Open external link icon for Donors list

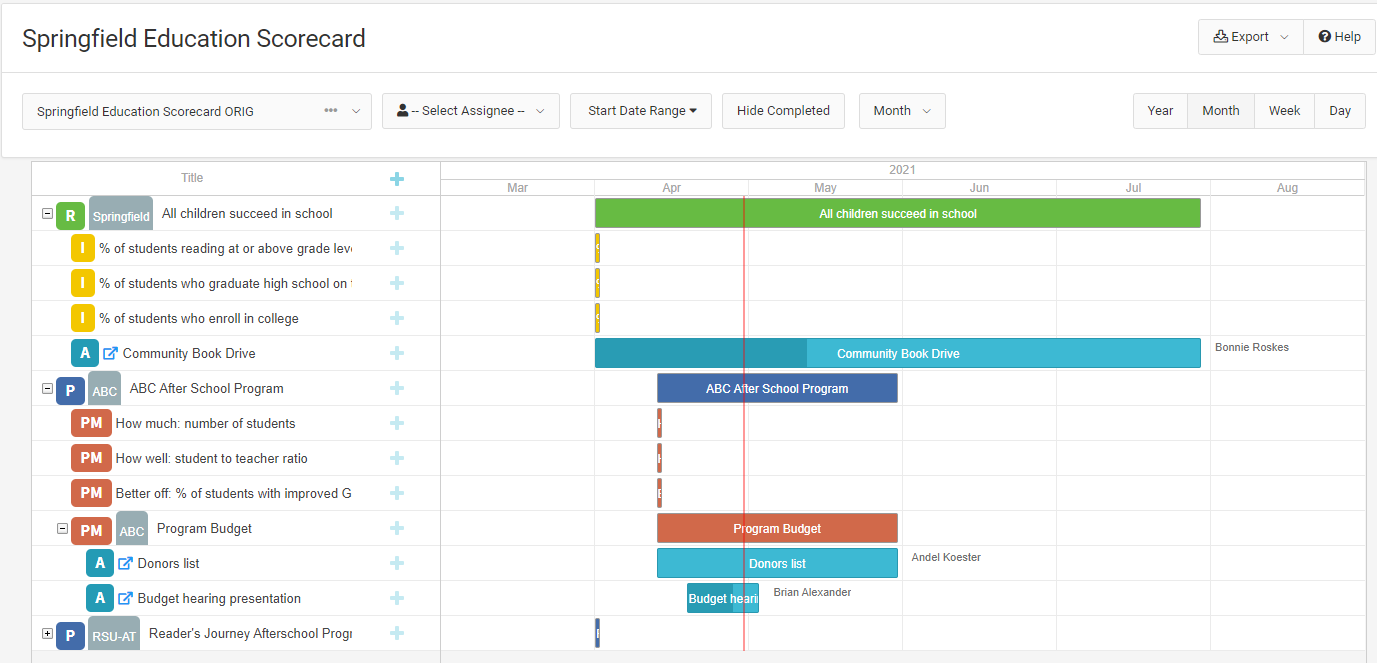tap(126, 563)
